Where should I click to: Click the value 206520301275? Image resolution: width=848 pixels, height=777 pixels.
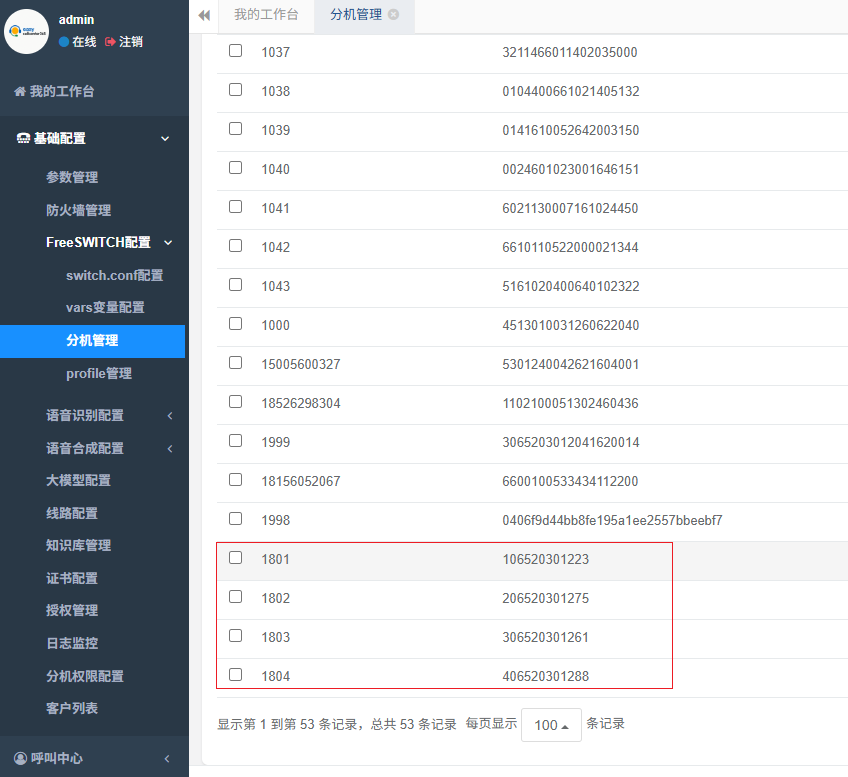click(x=545, y=598)
